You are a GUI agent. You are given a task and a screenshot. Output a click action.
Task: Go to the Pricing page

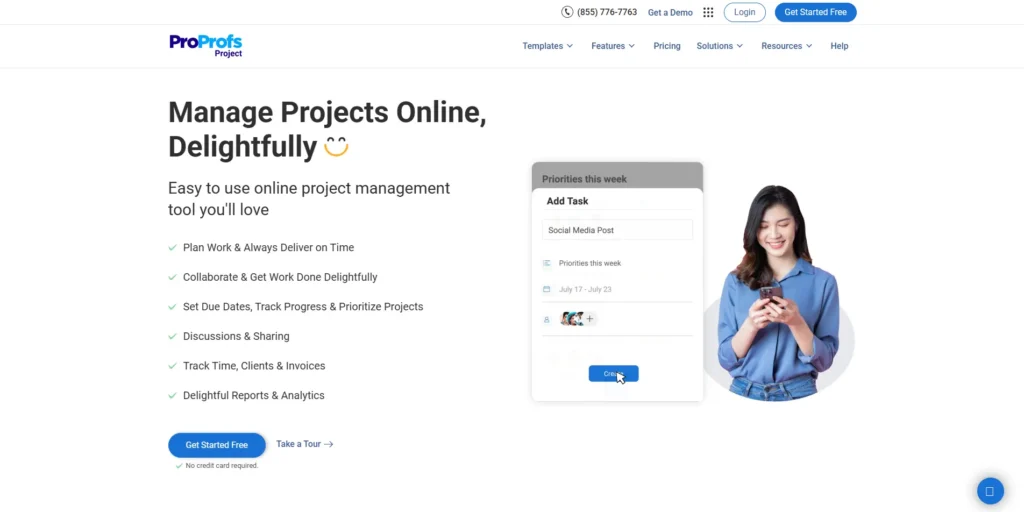click(667, 46)
